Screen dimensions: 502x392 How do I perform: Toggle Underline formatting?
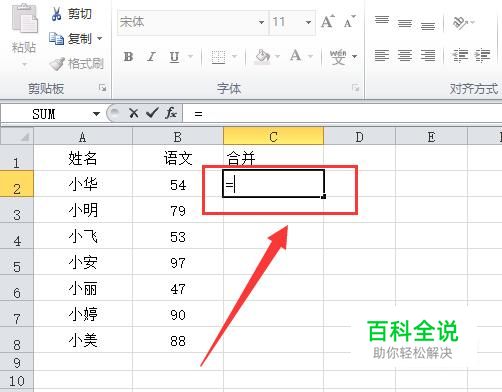click(174, 57)
